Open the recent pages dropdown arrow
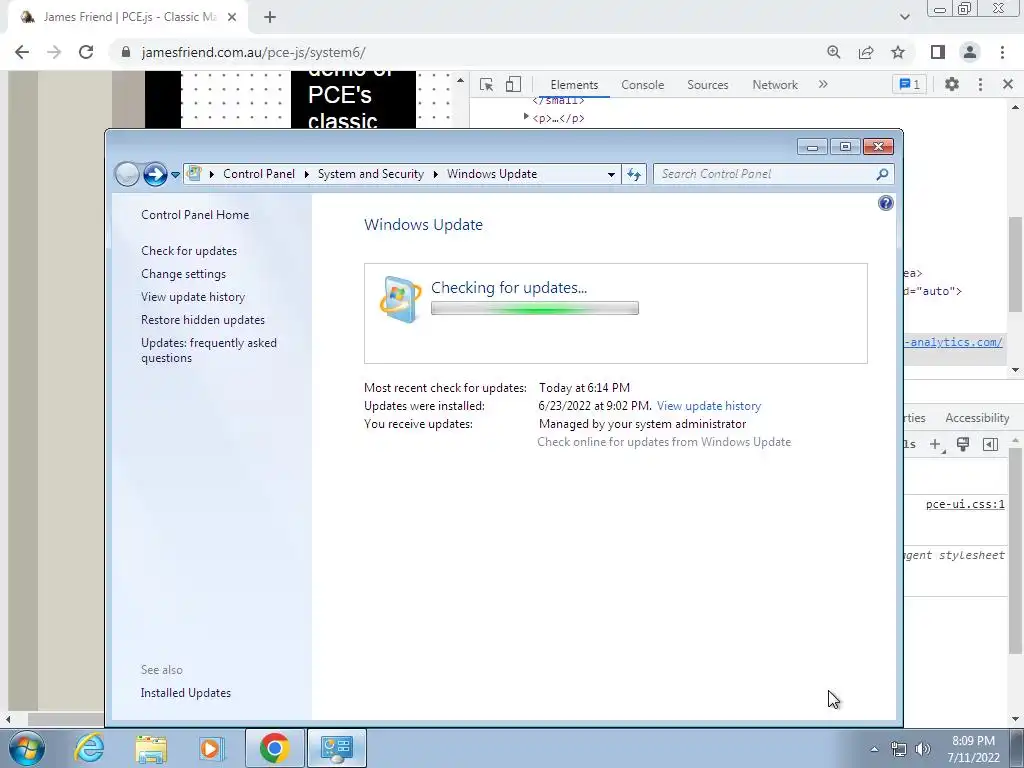 pos(175,174)
